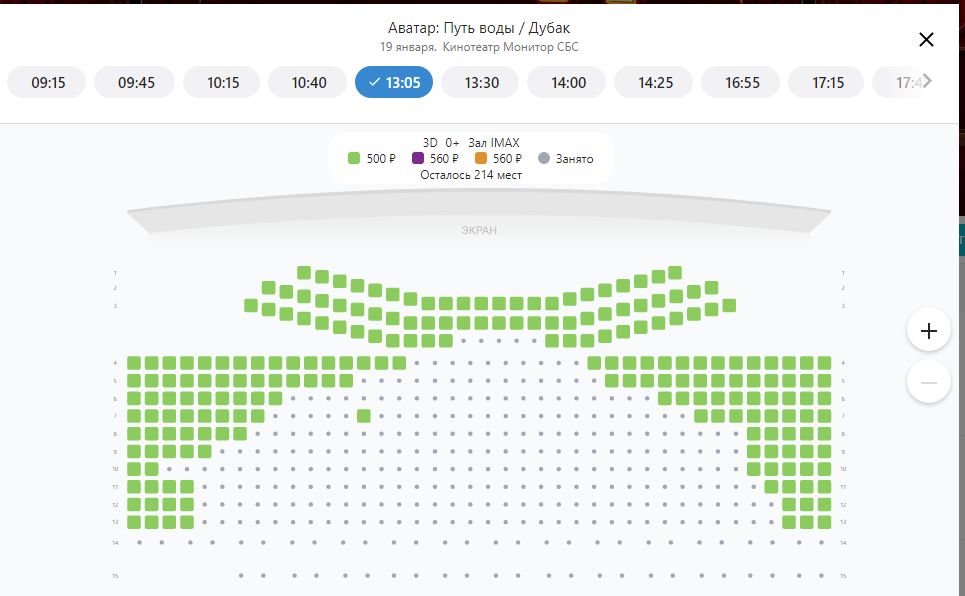Click the green 500 ₽ legend swatch
This screenshot has height=596, width=965.
coord(354,159)
